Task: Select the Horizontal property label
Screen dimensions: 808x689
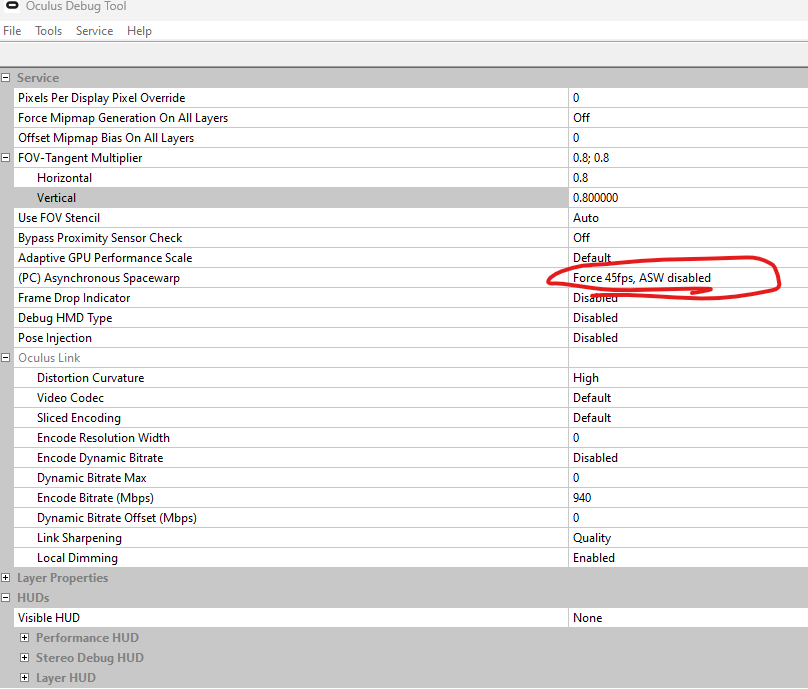Action: pyautogui.click(x=64, y=178)
